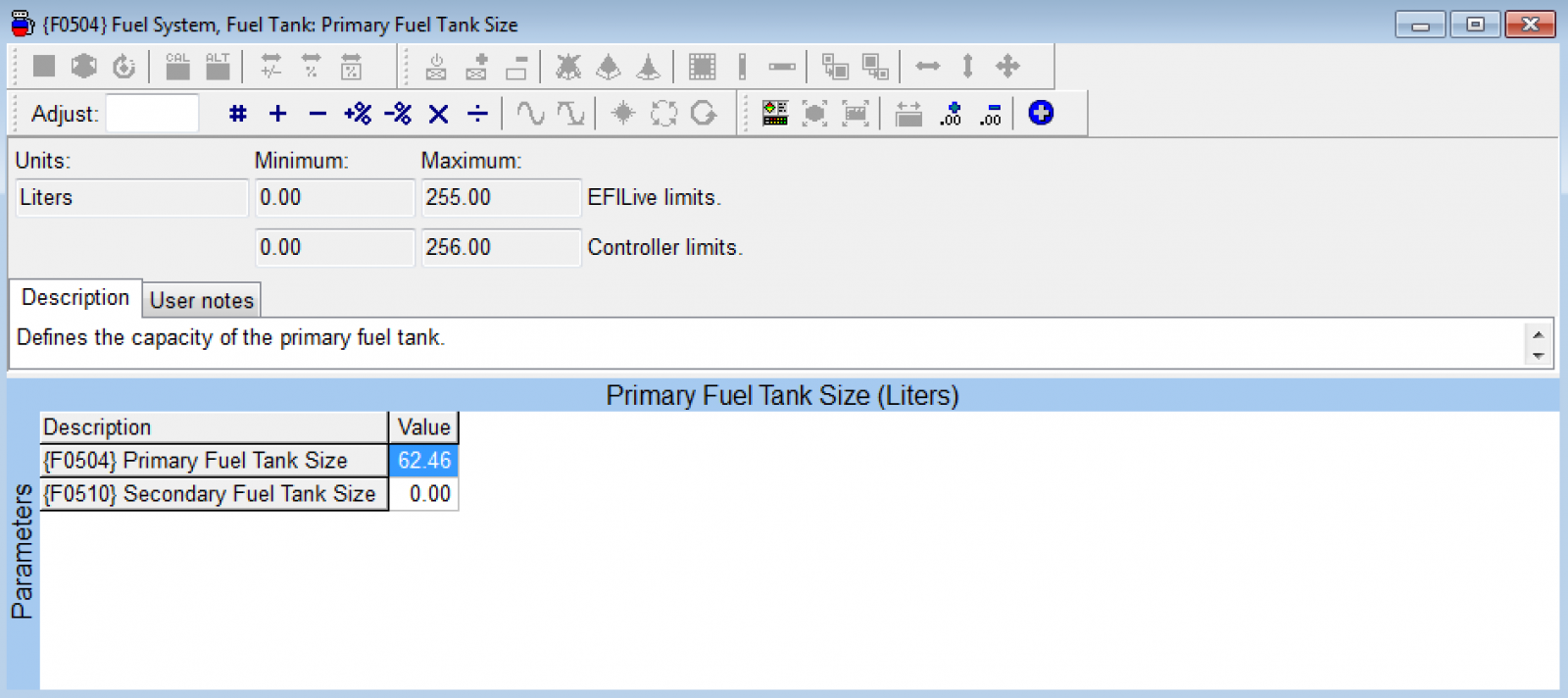Select the Description tab
The image size is (1568, 698).
75,297
